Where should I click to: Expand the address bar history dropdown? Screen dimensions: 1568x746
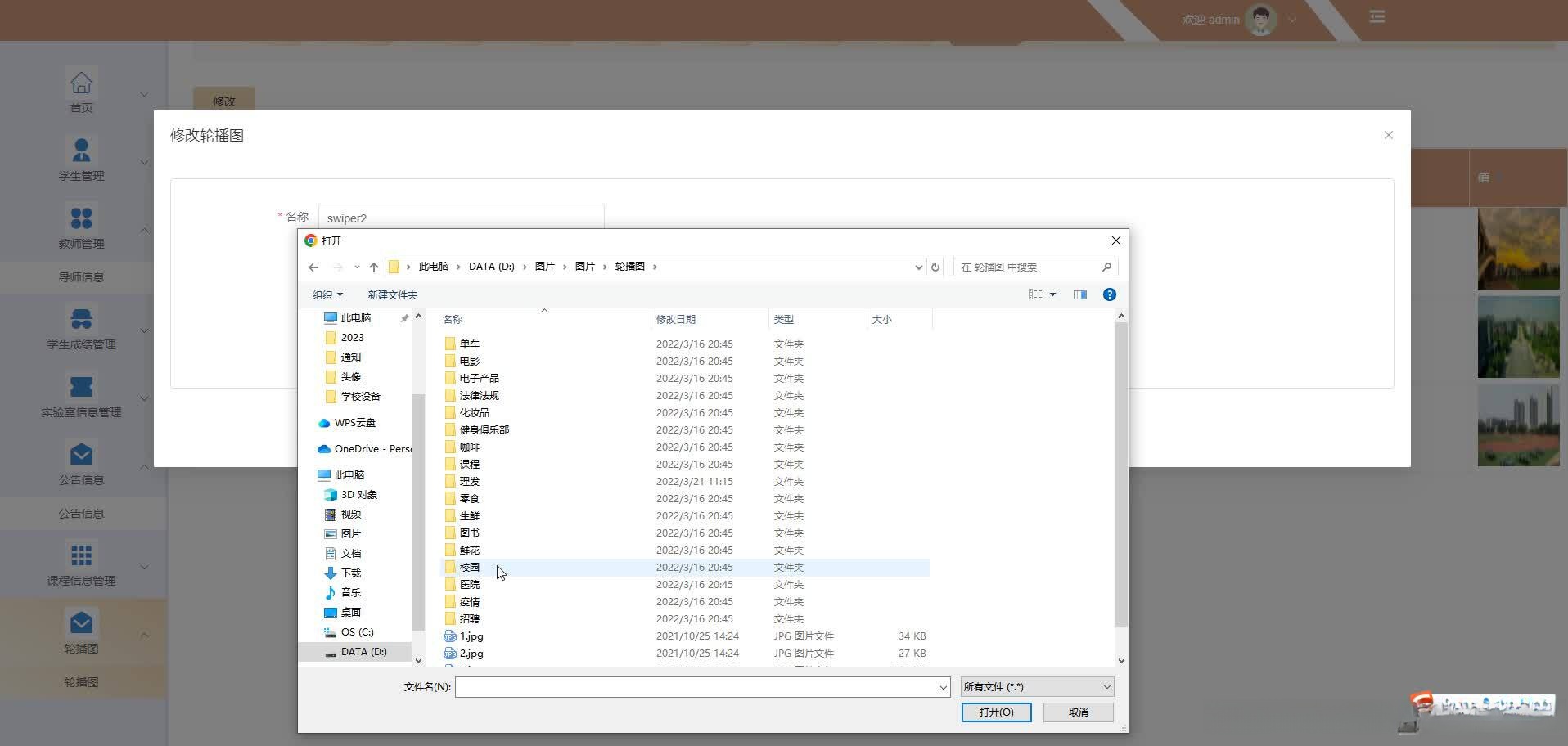(918, 267)
